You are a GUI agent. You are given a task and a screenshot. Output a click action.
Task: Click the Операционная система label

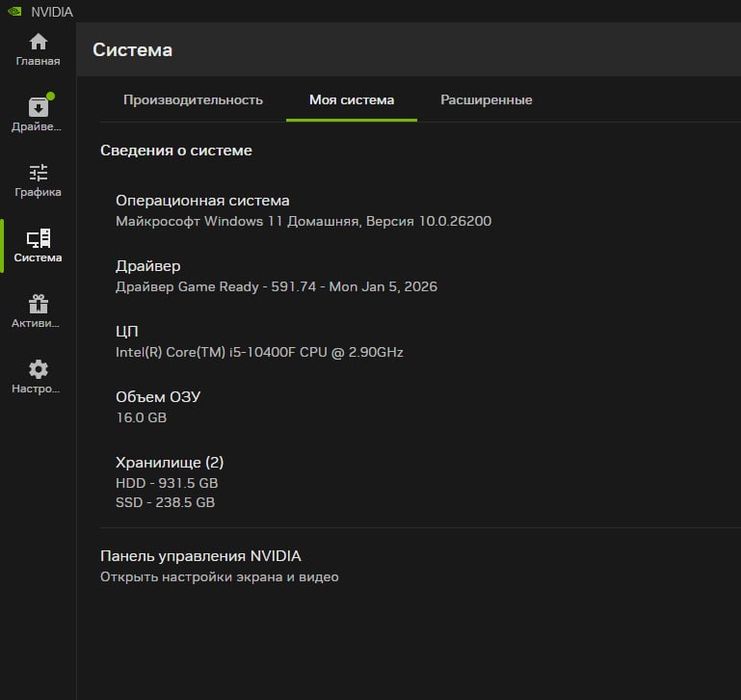point(202,200)
